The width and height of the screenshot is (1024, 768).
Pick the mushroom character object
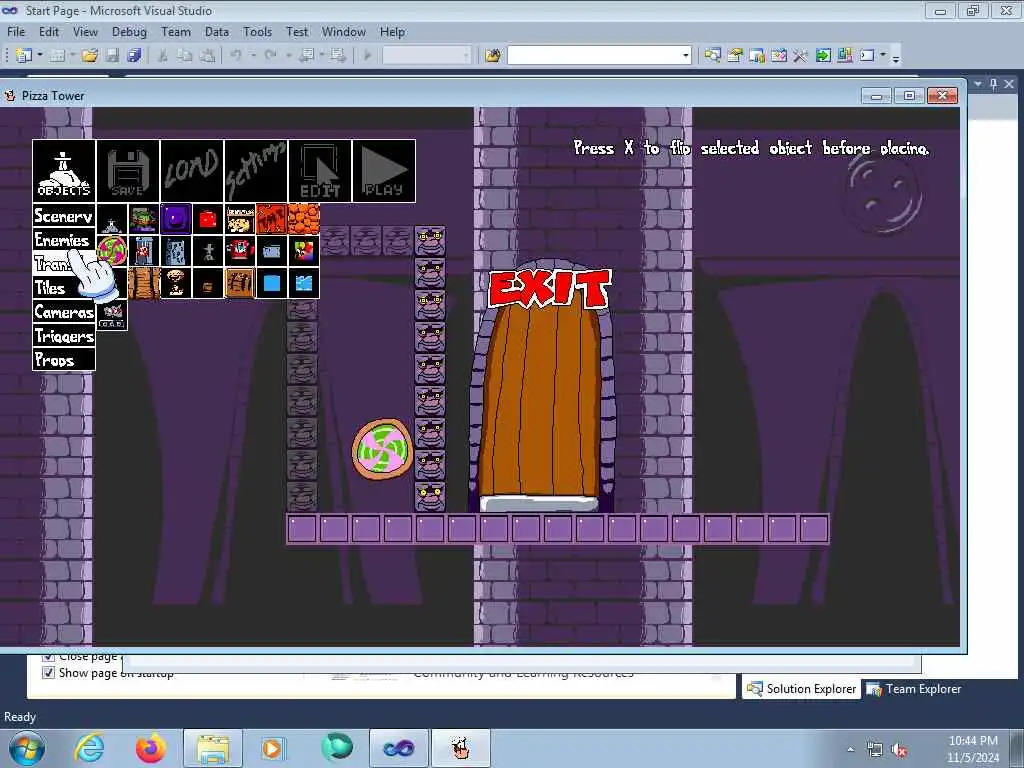pos(176,283)
